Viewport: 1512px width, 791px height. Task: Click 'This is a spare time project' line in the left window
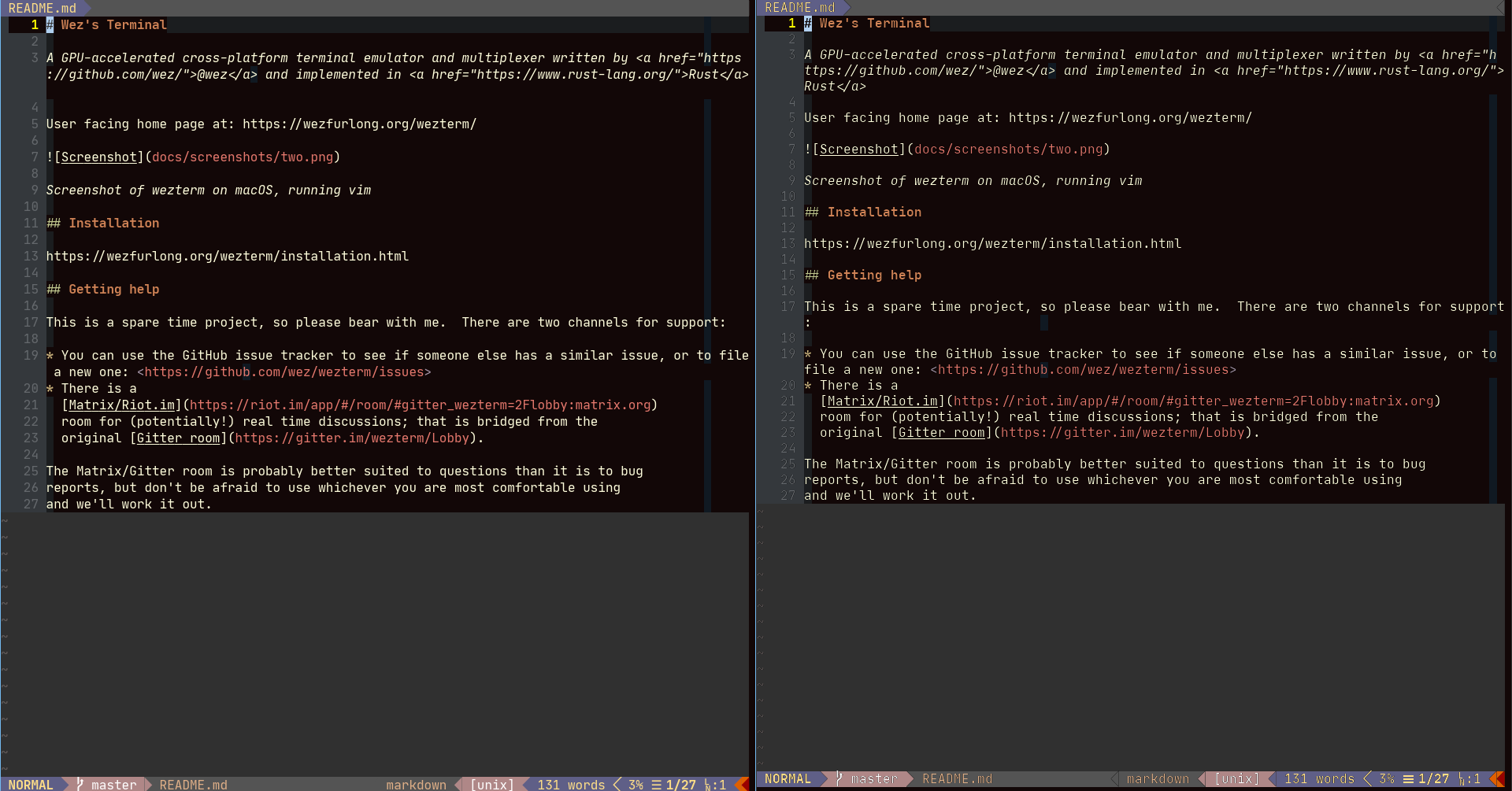pos(386,322)
